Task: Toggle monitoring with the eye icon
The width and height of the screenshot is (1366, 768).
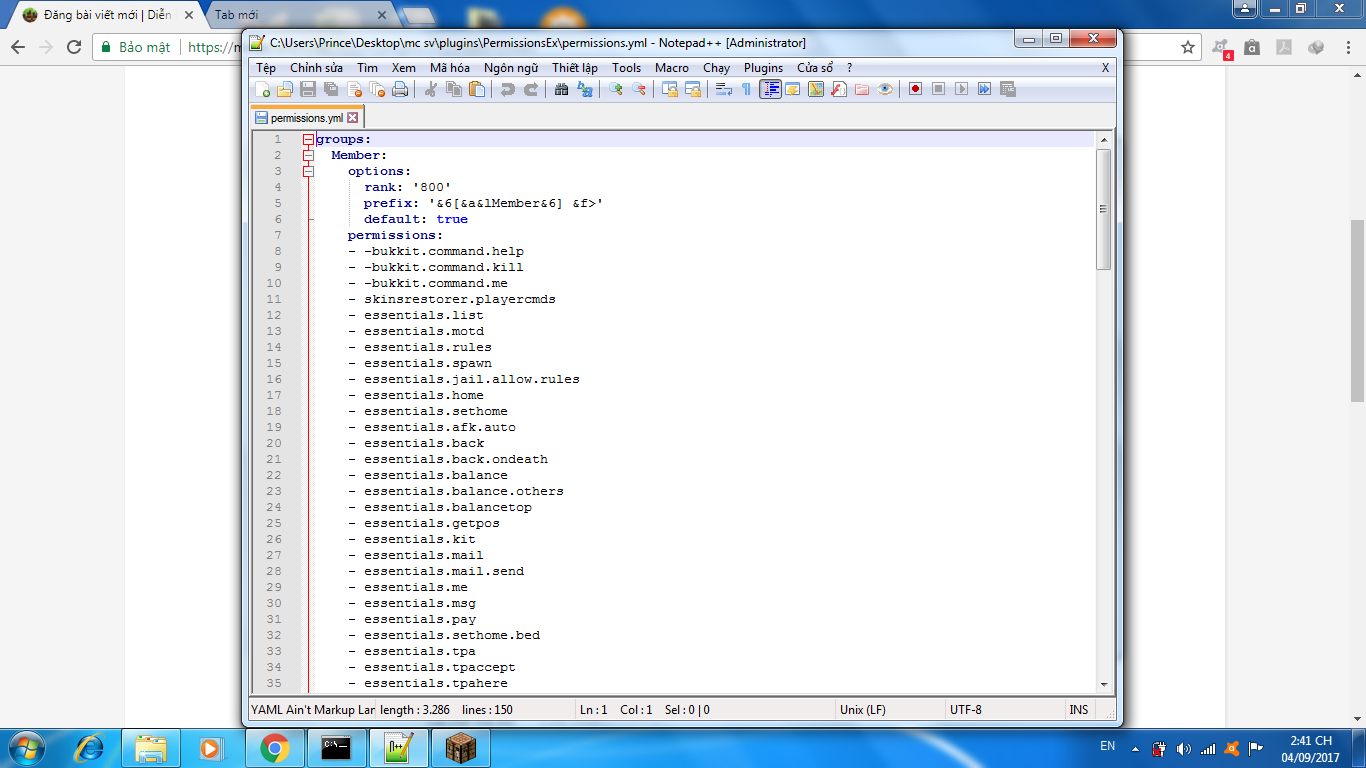Action: tap(886, 90)
